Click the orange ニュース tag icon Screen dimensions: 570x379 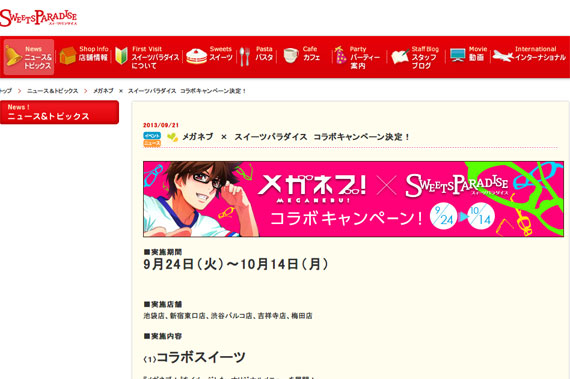pos(152,143)
